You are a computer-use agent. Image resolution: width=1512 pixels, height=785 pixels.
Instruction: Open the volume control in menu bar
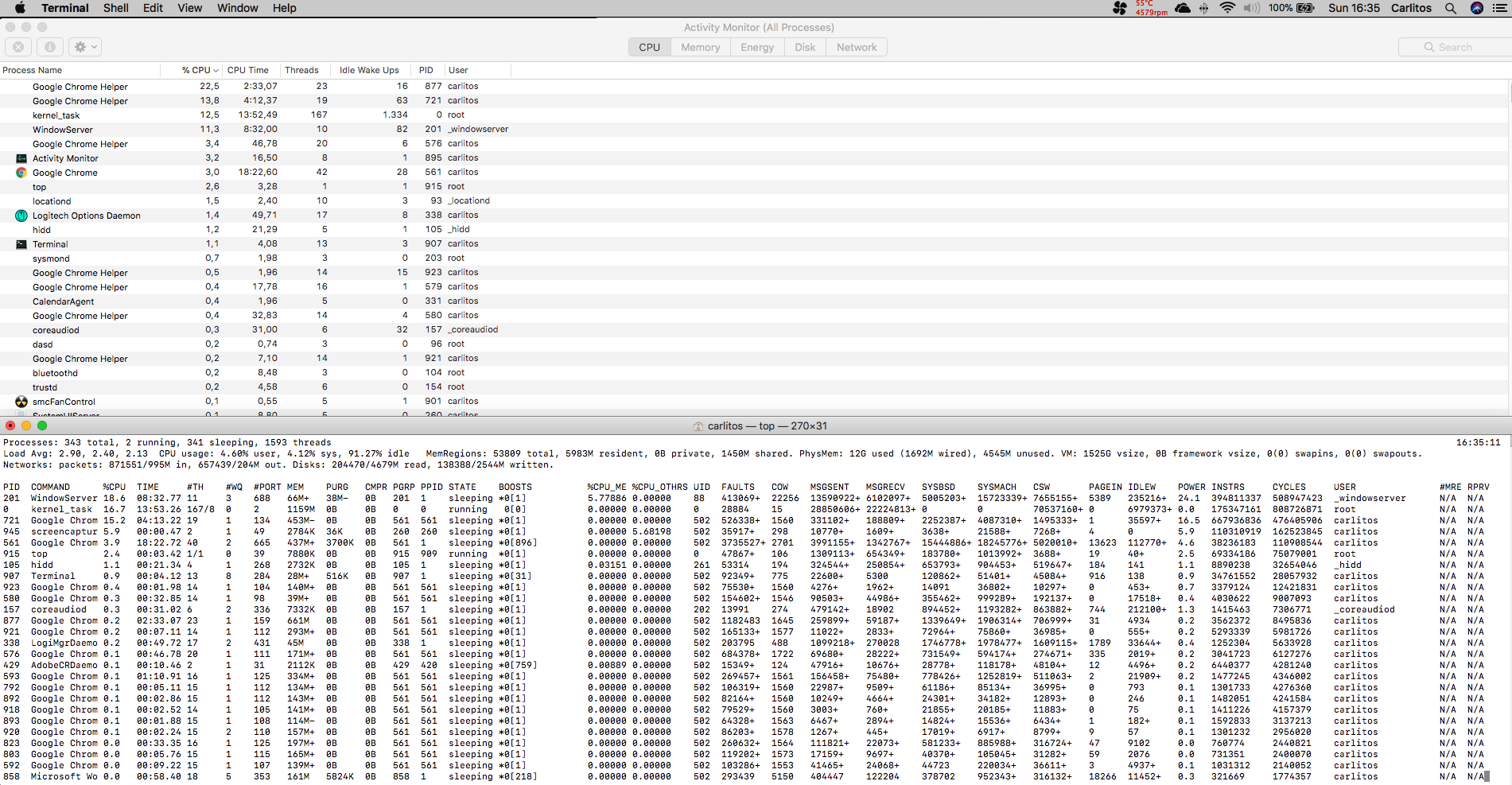(x=1252, y=8)
